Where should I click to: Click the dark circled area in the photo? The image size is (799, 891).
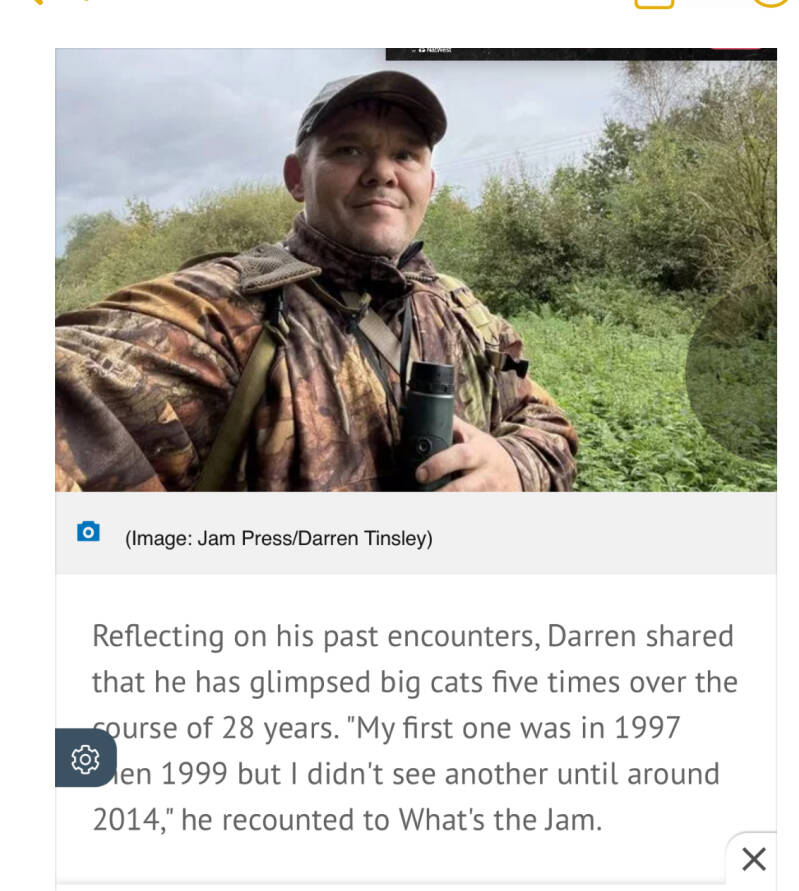732,372
